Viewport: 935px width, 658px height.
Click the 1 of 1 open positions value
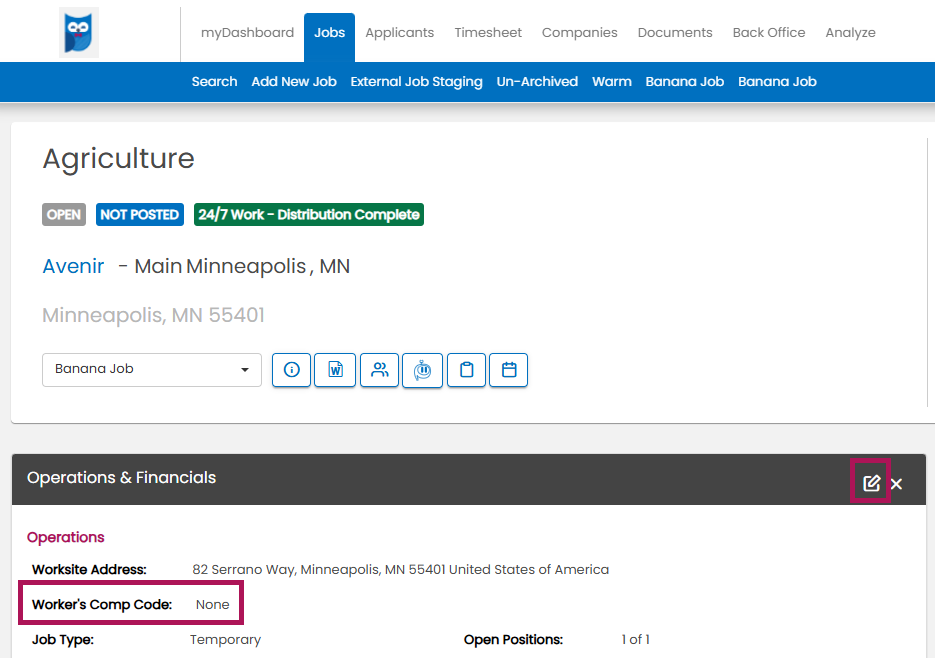click(x=635, y=640)
